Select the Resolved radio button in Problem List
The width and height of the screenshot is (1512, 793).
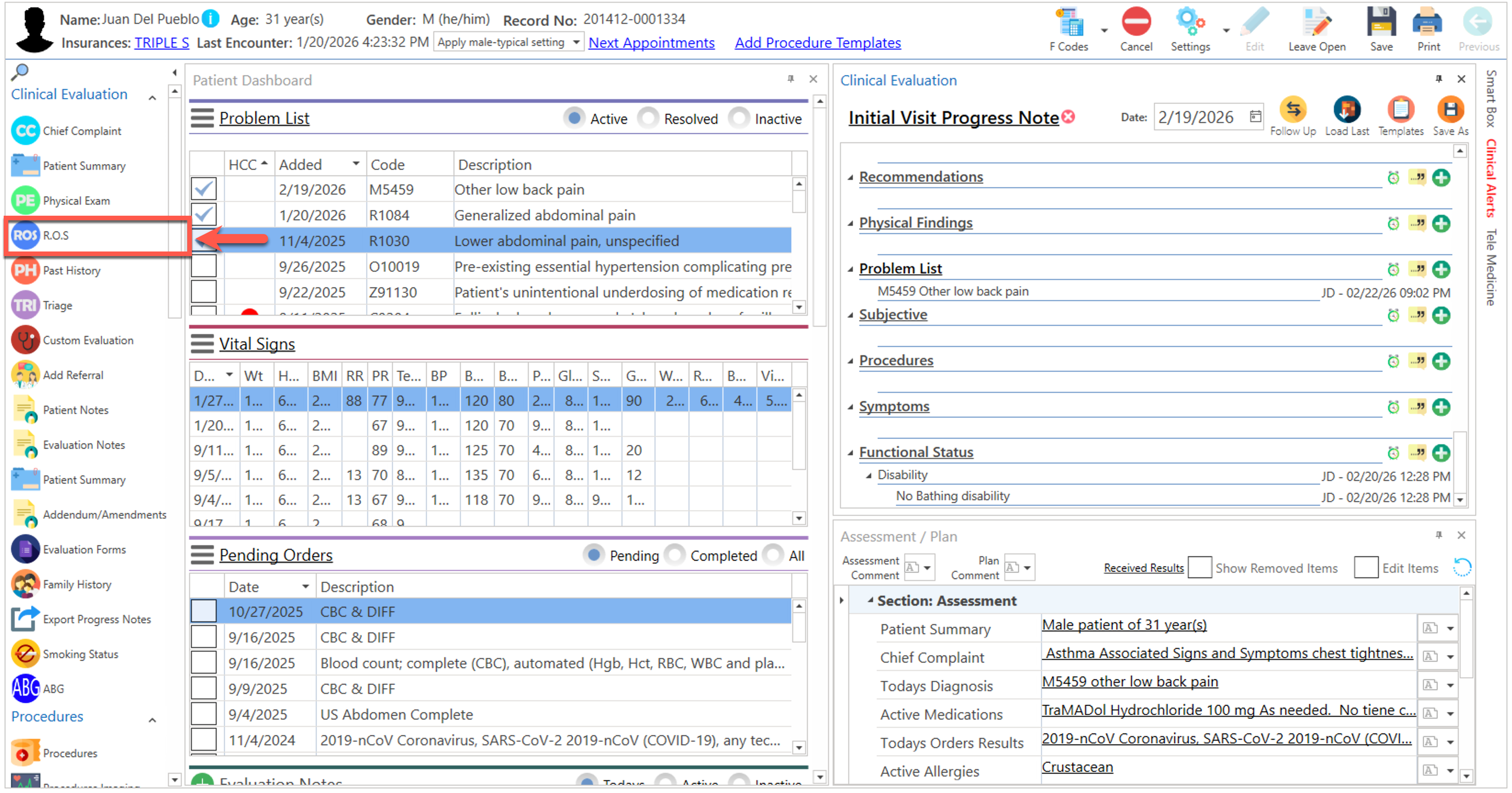pyautogui.click(x=648, y=118)
